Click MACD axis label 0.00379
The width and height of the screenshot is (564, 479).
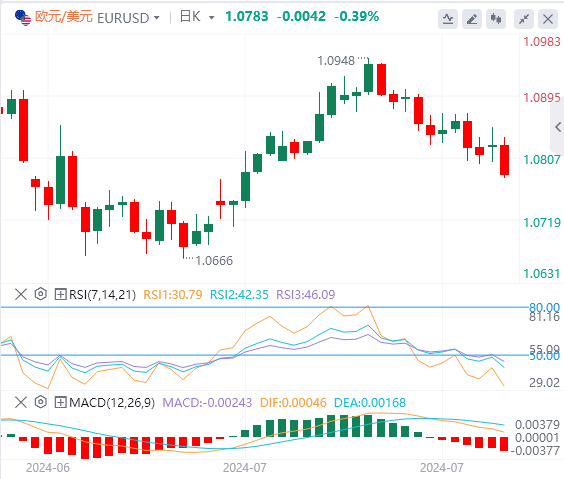point(537,425)
